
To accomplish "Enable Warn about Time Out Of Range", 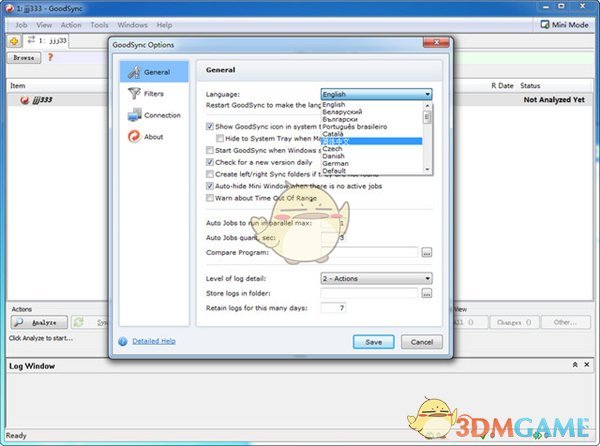I will click(210, 198).
